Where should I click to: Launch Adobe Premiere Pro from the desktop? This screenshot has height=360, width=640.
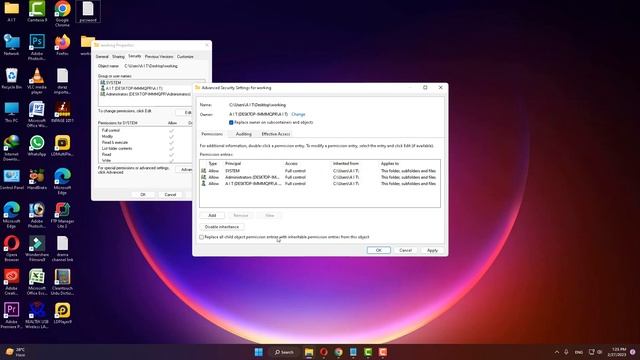pos(11,315)
